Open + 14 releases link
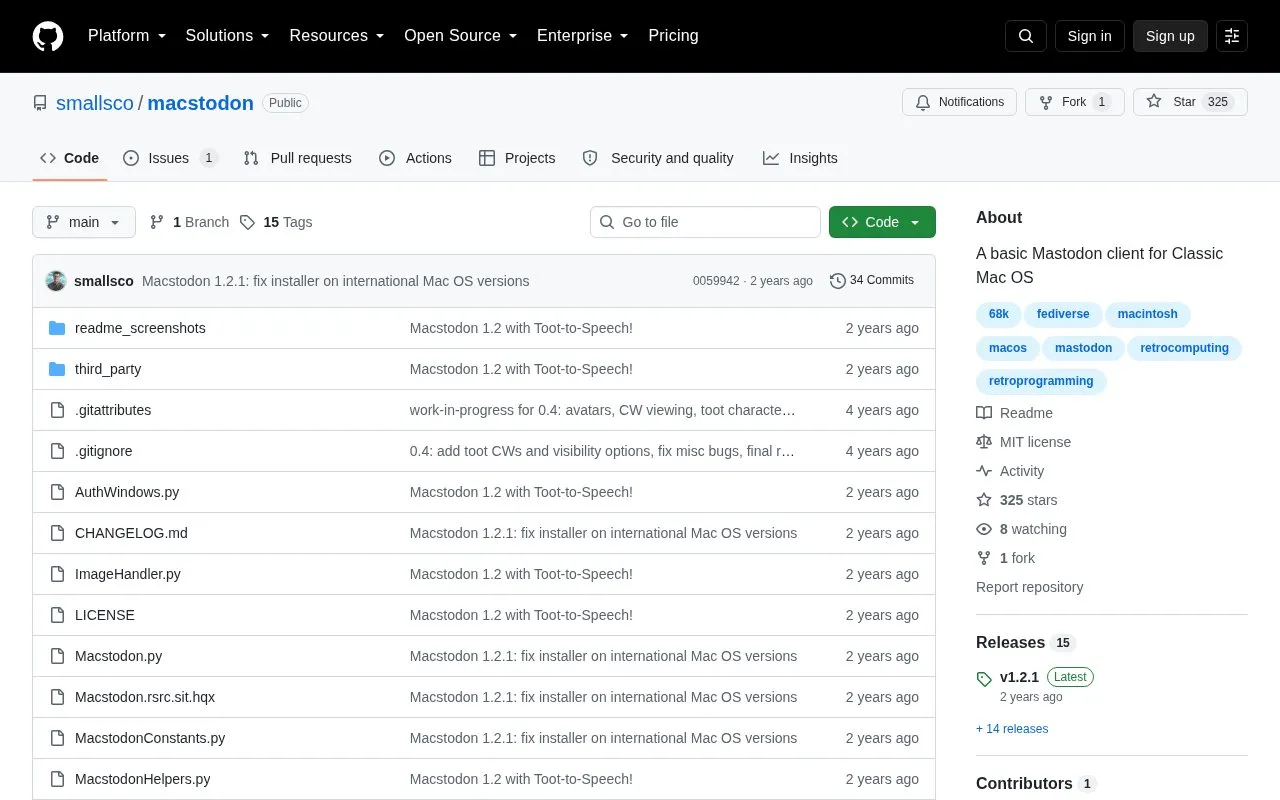The width and height of the screenshot is (1280, 800). pyautogui.click(x=1012, y=729)
